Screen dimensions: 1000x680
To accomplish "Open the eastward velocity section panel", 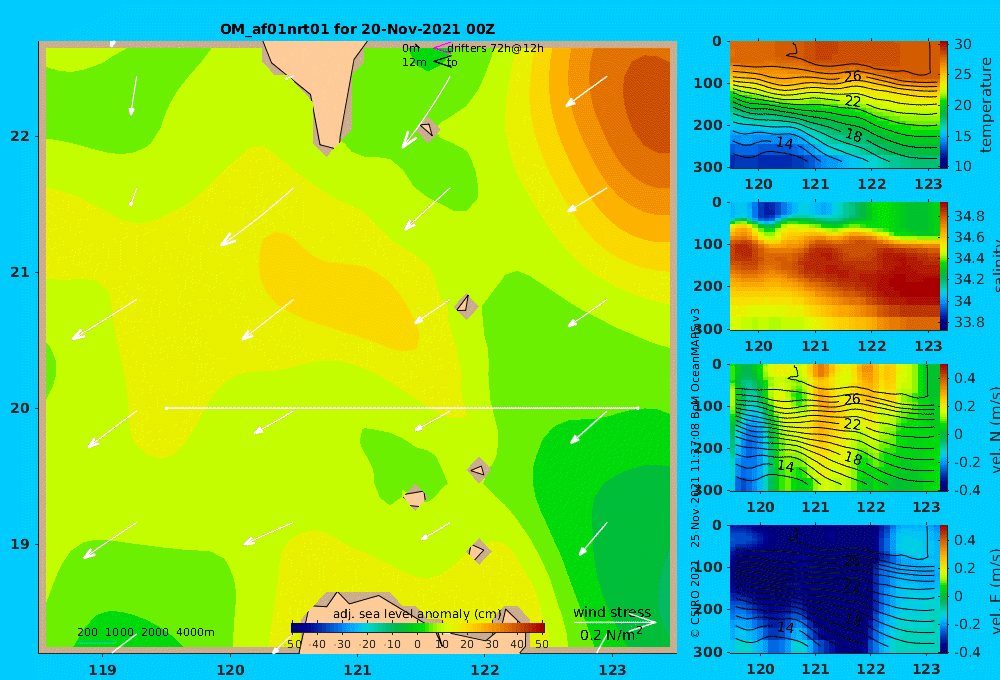I will (x=834, y=589).
